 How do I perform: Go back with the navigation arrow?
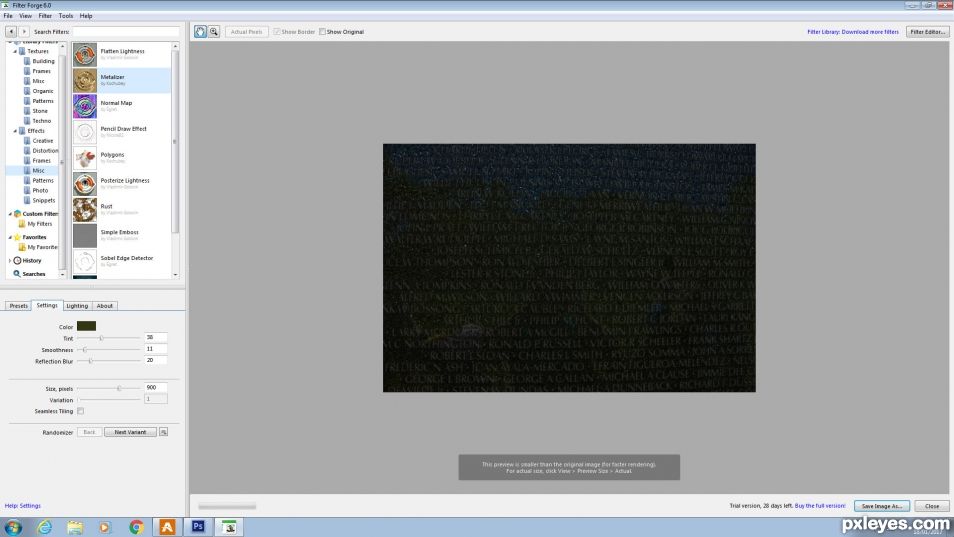(x=11, y=32)
